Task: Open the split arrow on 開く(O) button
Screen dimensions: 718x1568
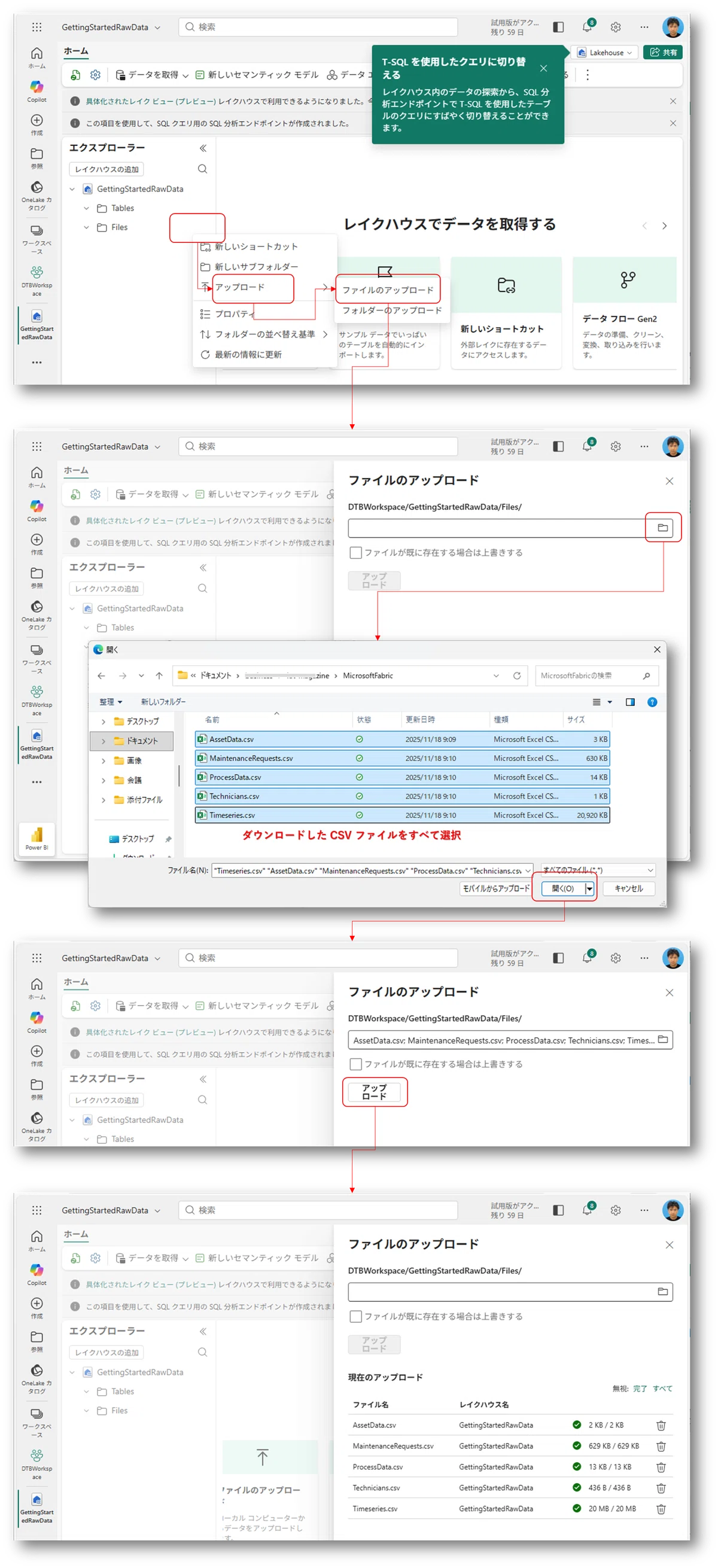Action: point(589,889)
